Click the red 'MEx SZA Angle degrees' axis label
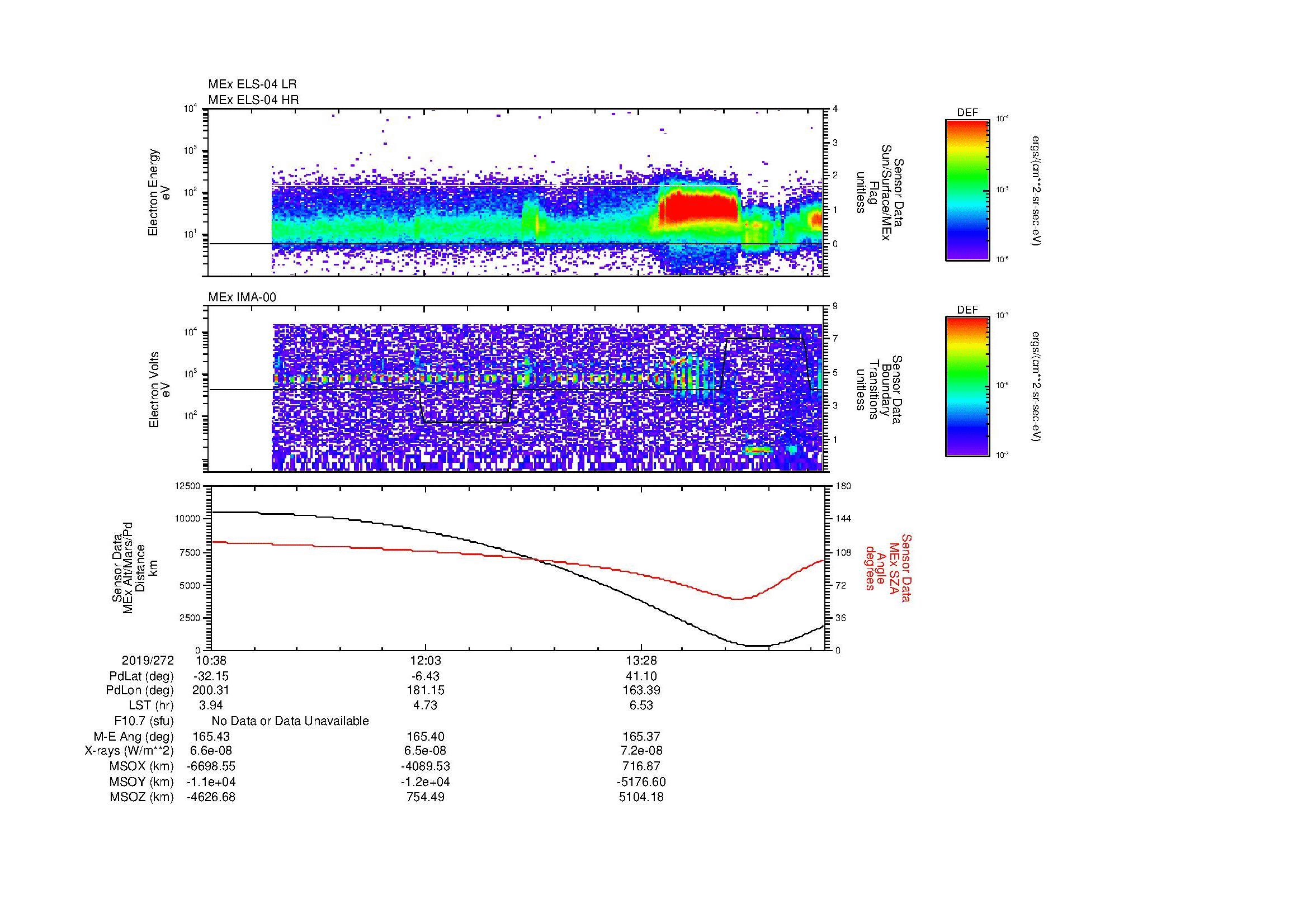Image resolution: width=1308 pixels, height=924 pixels. click(887, 567)
